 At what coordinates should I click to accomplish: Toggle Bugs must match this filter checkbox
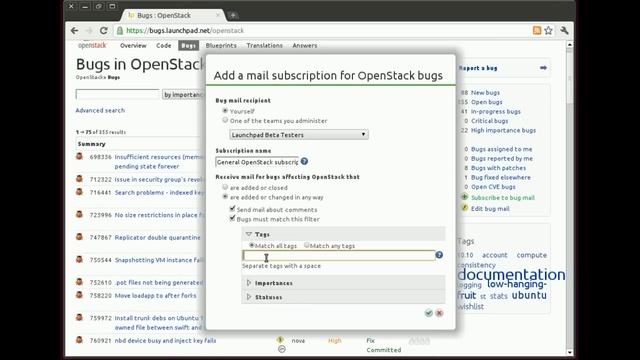232,218
